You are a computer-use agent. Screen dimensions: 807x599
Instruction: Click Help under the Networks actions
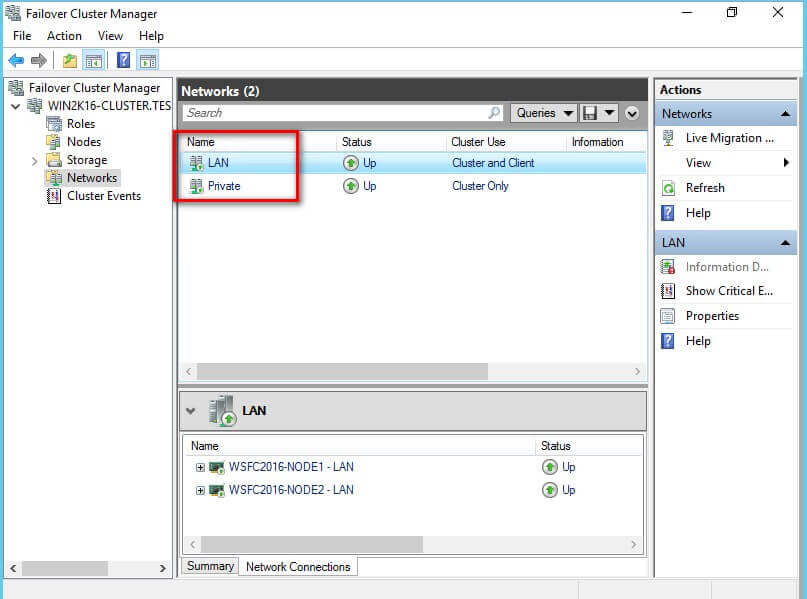(x=698, y=213)
